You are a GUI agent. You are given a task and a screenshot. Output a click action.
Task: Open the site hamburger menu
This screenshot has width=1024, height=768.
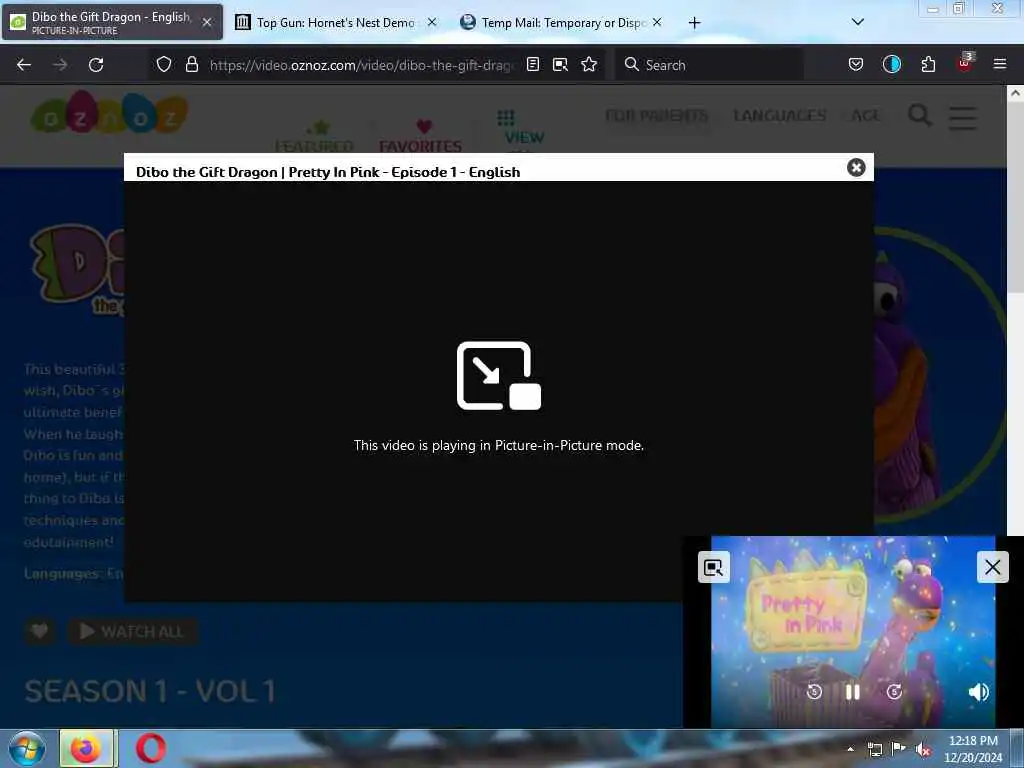point(963,118)
